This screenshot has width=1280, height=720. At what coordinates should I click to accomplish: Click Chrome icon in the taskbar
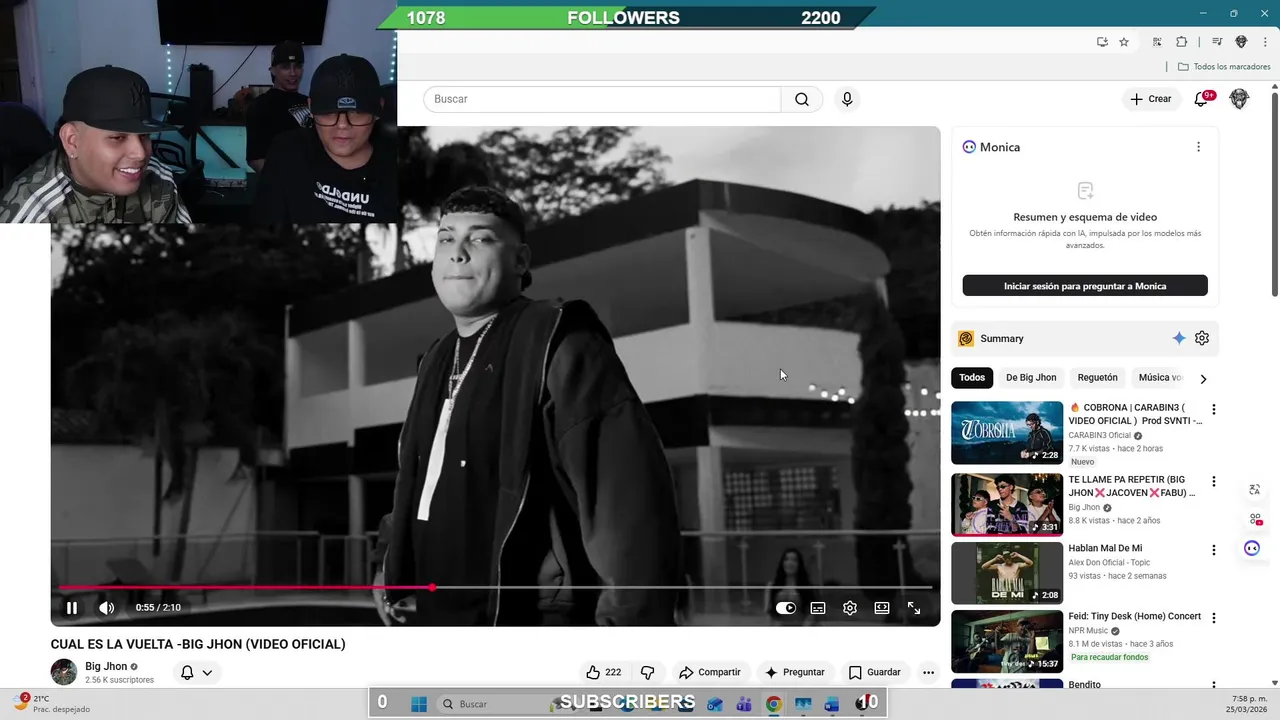(x=773, y=704)
